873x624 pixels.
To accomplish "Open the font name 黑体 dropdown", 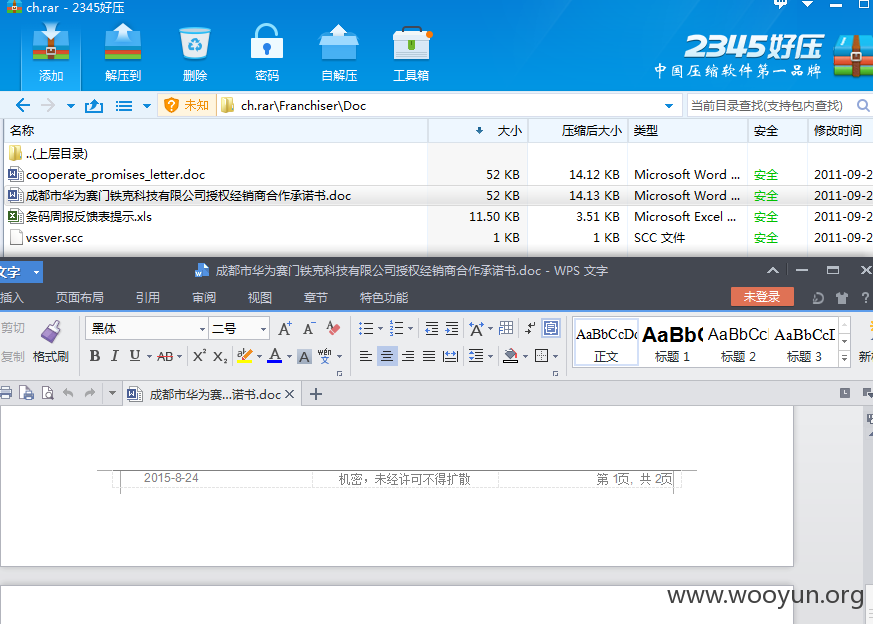I will point(202,329).
